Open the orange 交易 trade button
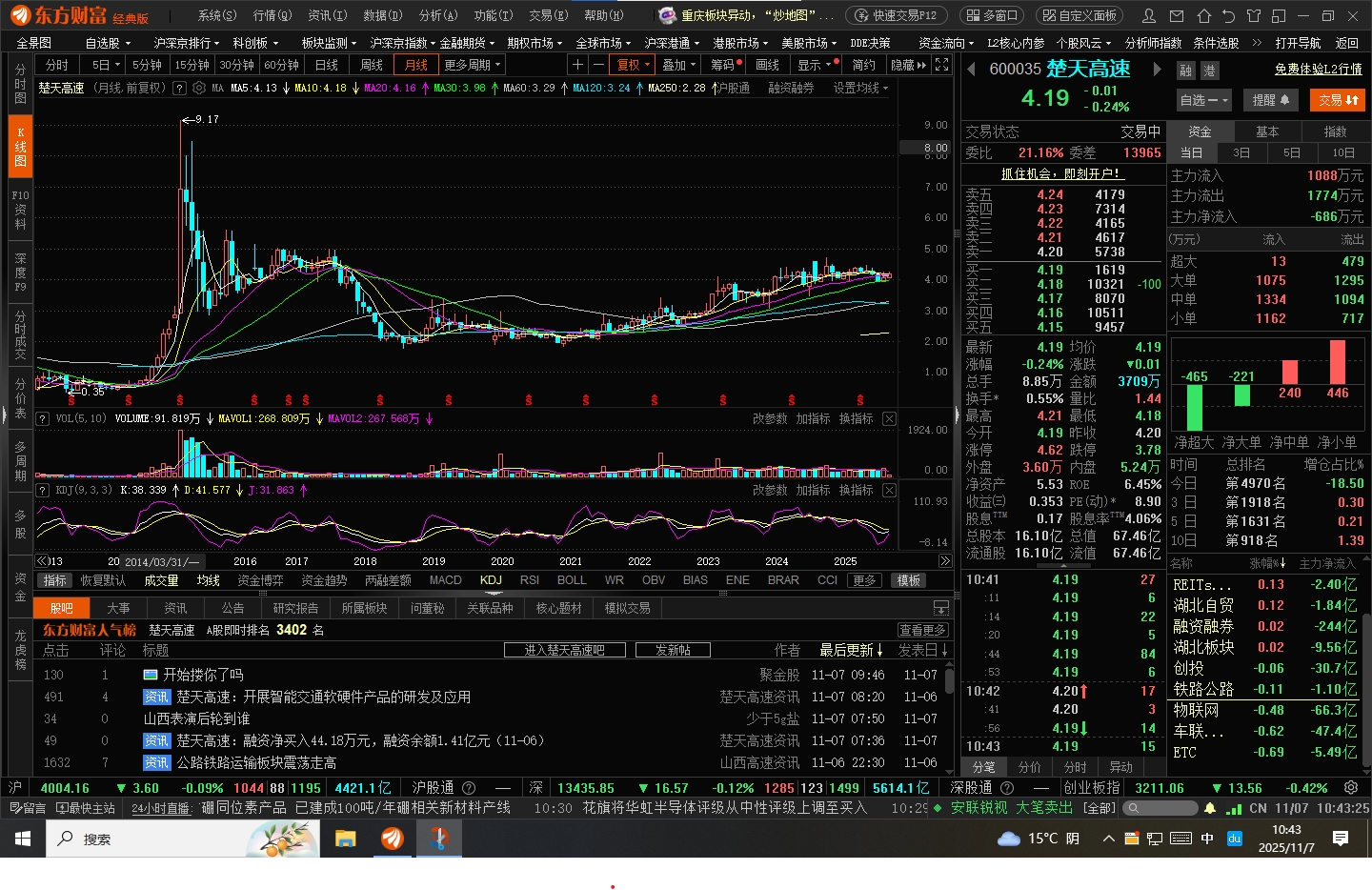 1337,100
